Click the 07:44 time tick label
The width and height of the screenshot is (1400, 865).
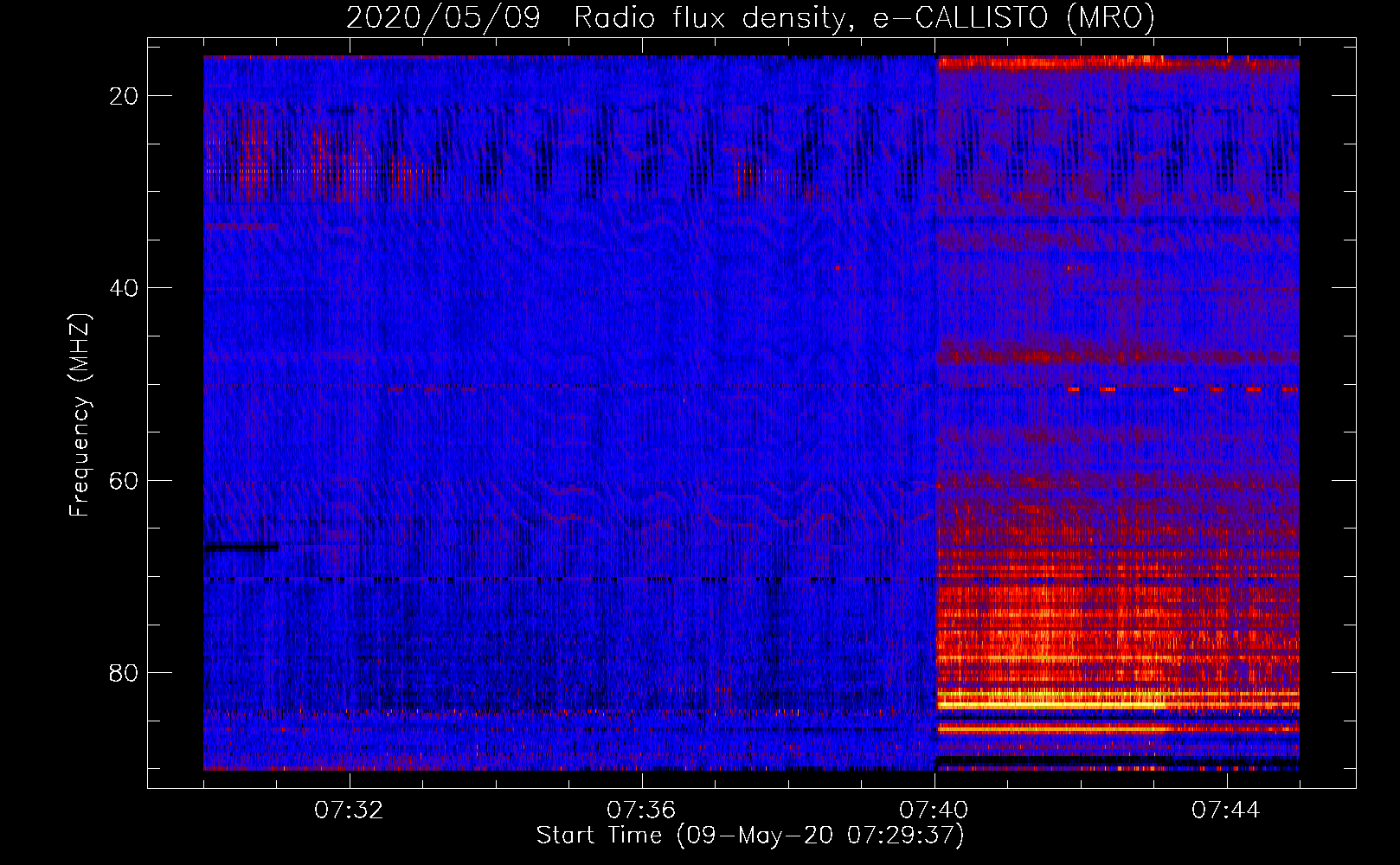tap(1226, 811)
